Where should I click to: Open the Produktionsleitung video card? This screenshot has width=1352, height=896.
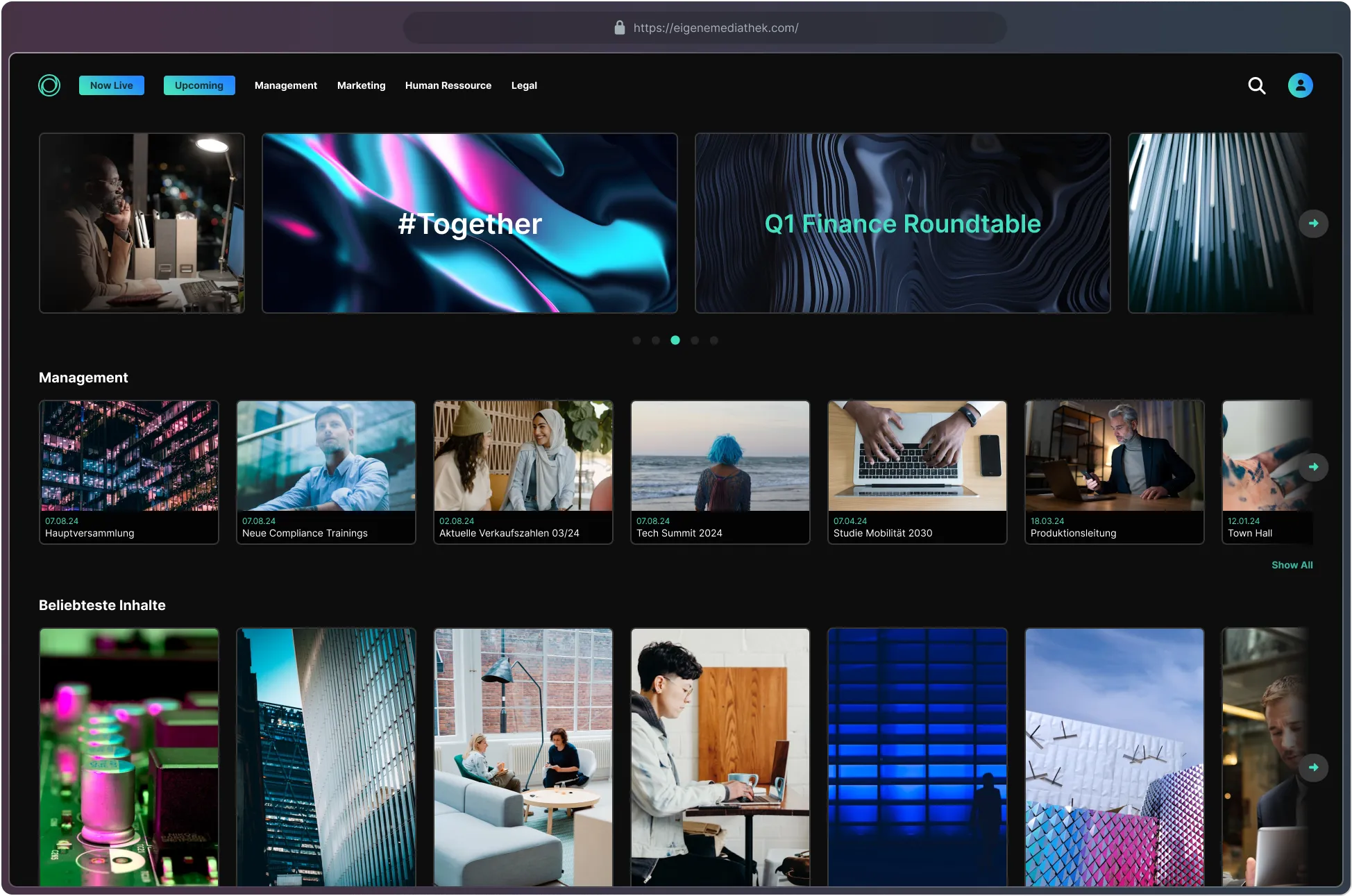(1115, 472)
